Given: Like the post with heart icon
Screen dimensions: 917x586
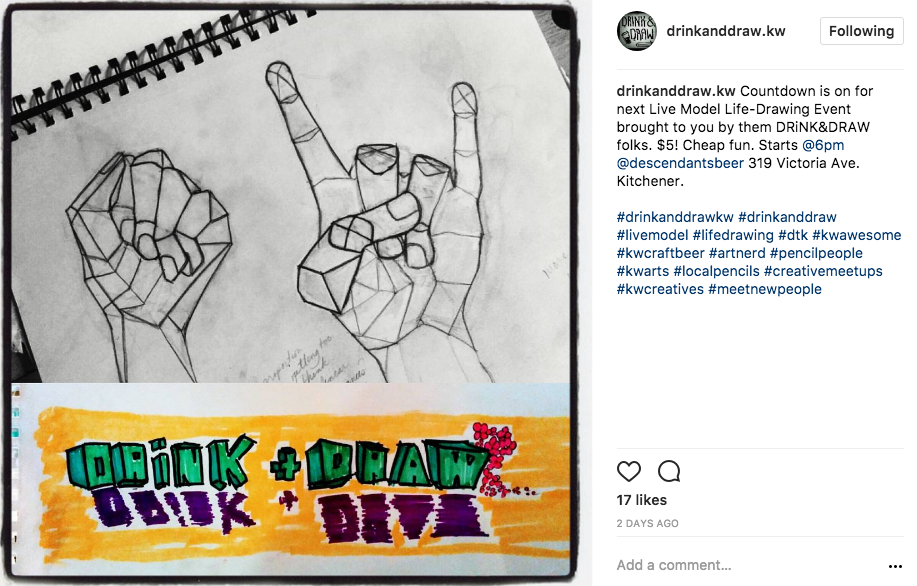Looking at the screenshot, I should click(x=629, y=471).
